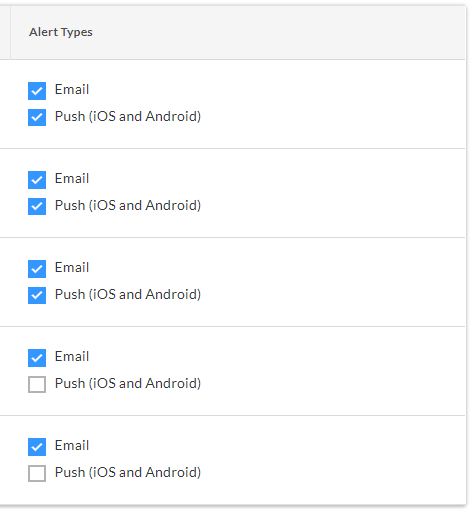This screenshot has width=472, height=512.
Task: Enable the unchecked Push checkbox in fourth row
Action: point(37,384)
